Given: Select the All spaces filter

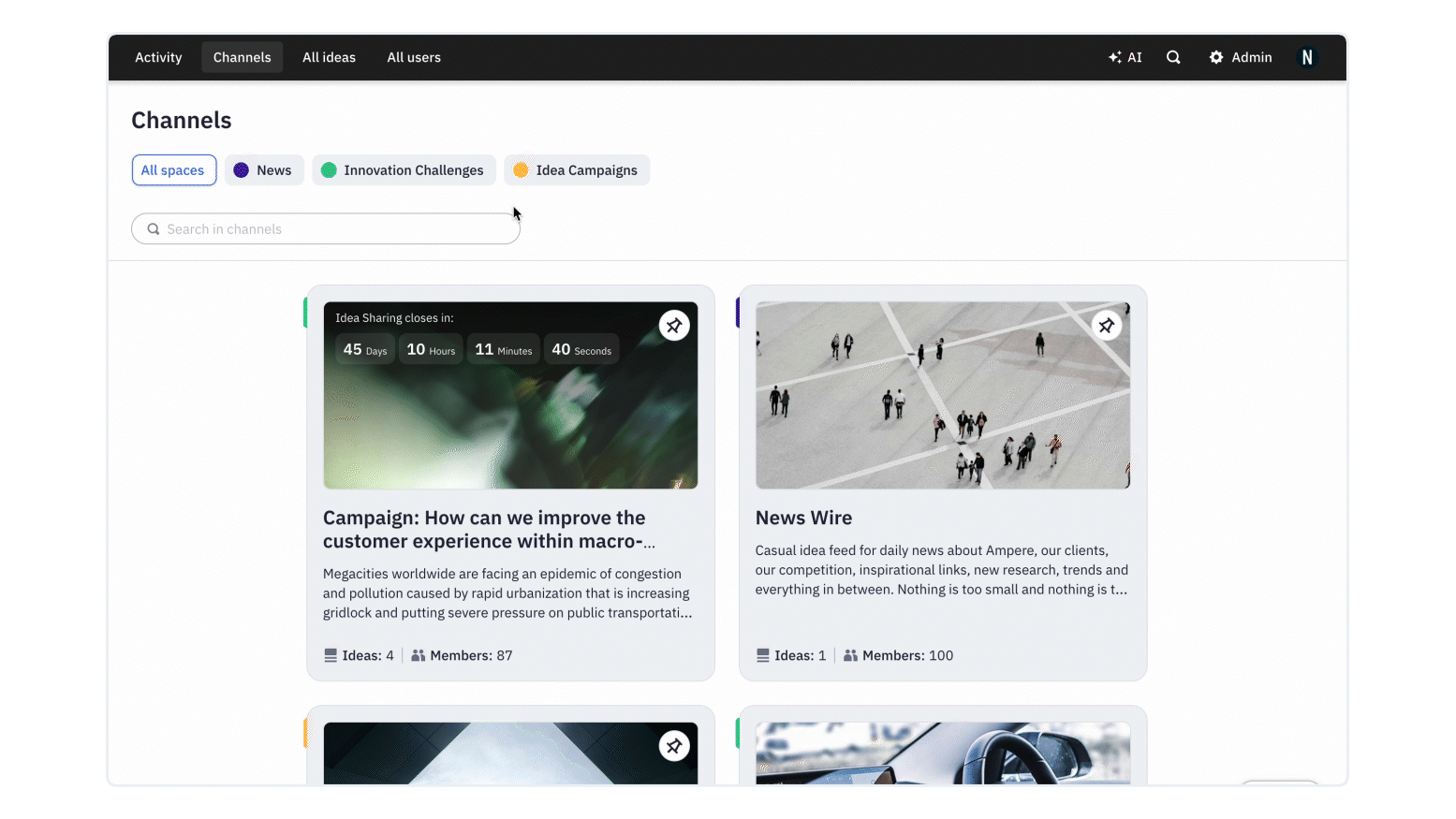Looking at the screenshot, I should click(174, 170).
